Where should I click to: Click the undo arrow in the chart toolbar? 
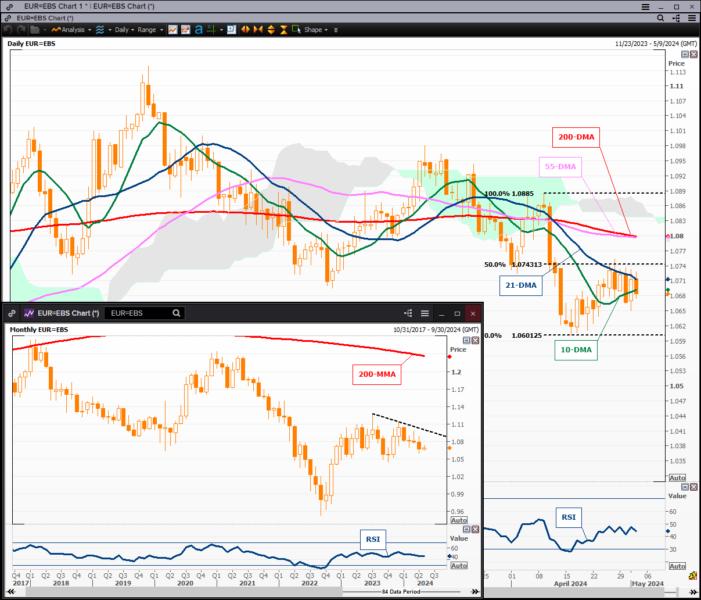tap(8, 30)
